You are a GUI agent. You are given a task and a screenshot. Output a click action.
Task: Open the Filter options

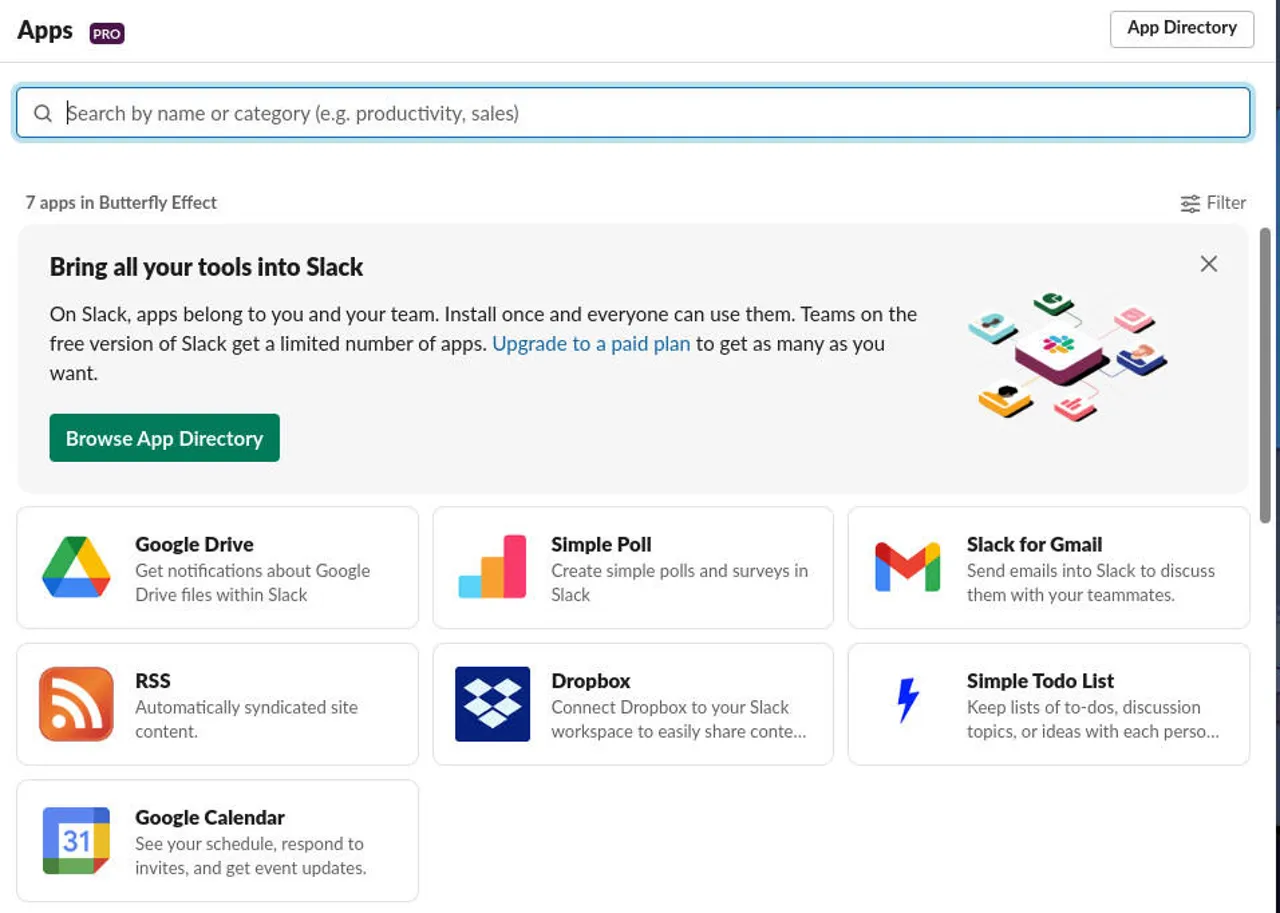pyautogui.click(x=1213, y=202)
